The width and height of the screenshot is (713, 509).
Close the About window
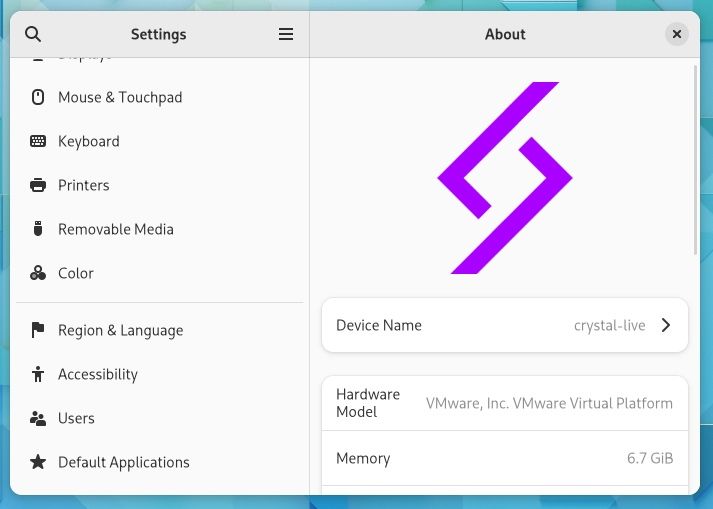tap(677, 34)
